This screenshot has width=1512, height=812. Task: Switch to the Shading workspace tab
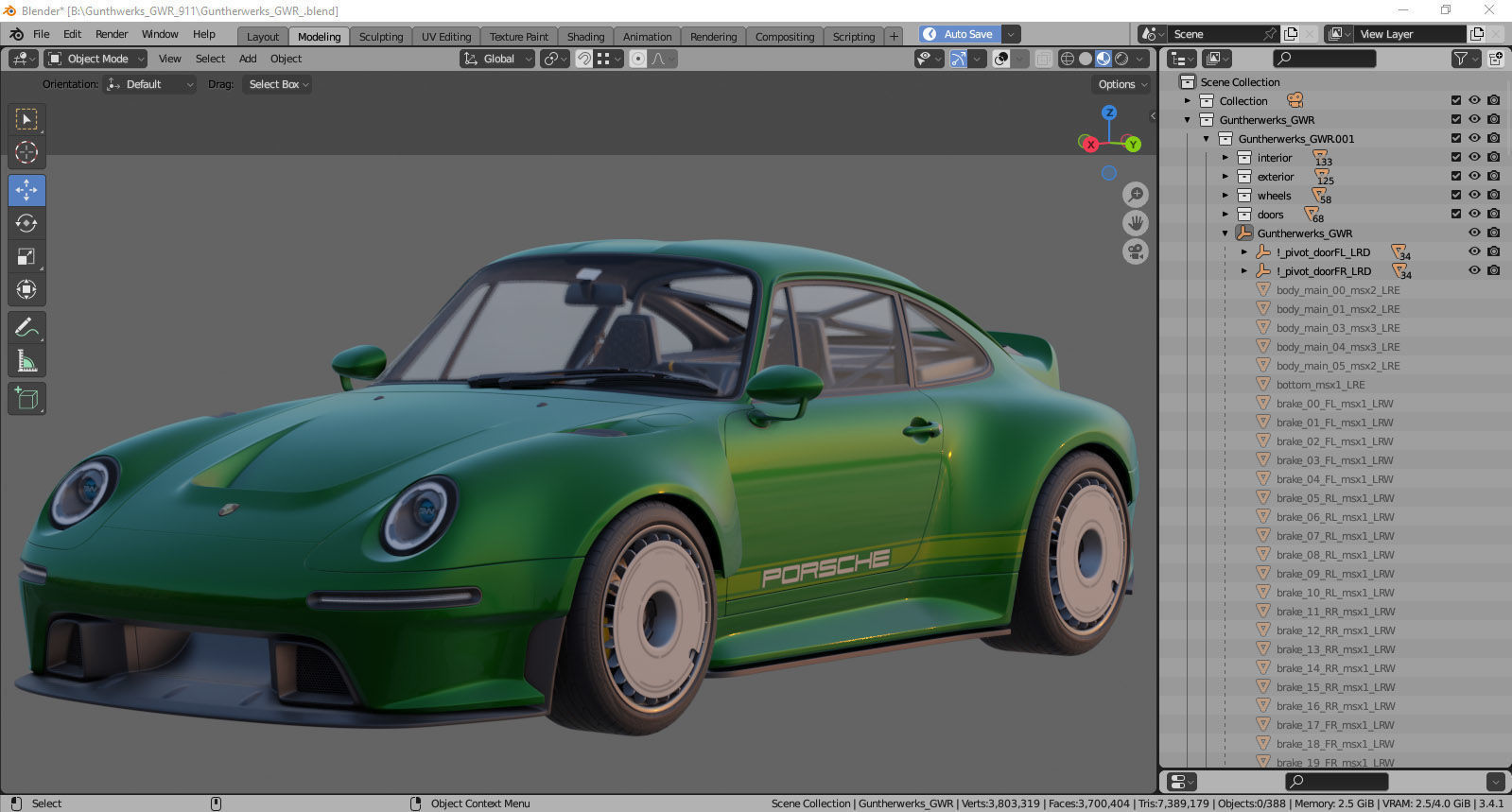tap(586, 37)
